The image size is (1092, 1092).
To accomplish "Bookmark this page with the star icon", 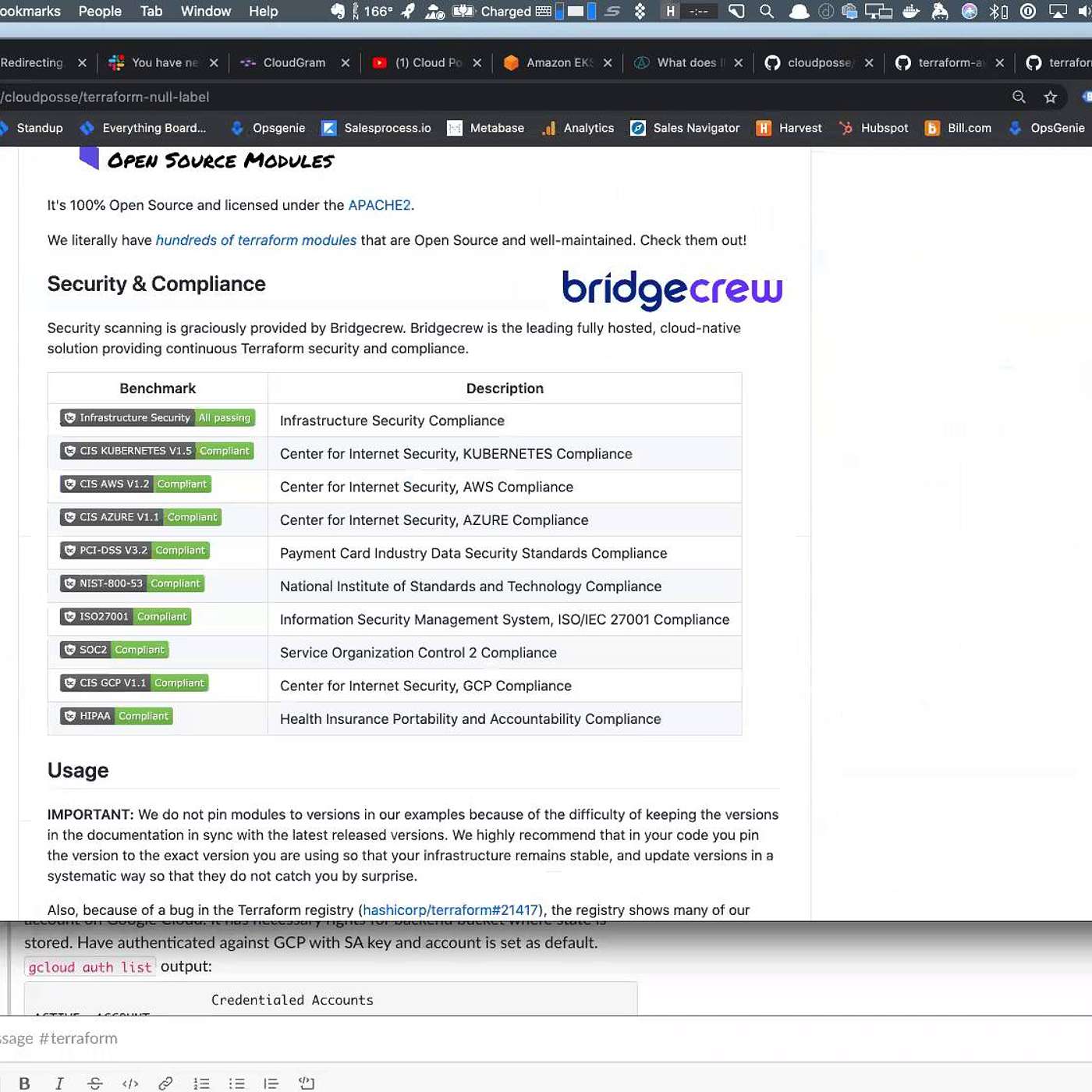I will pyautogui.click(x=1051, y=97).
